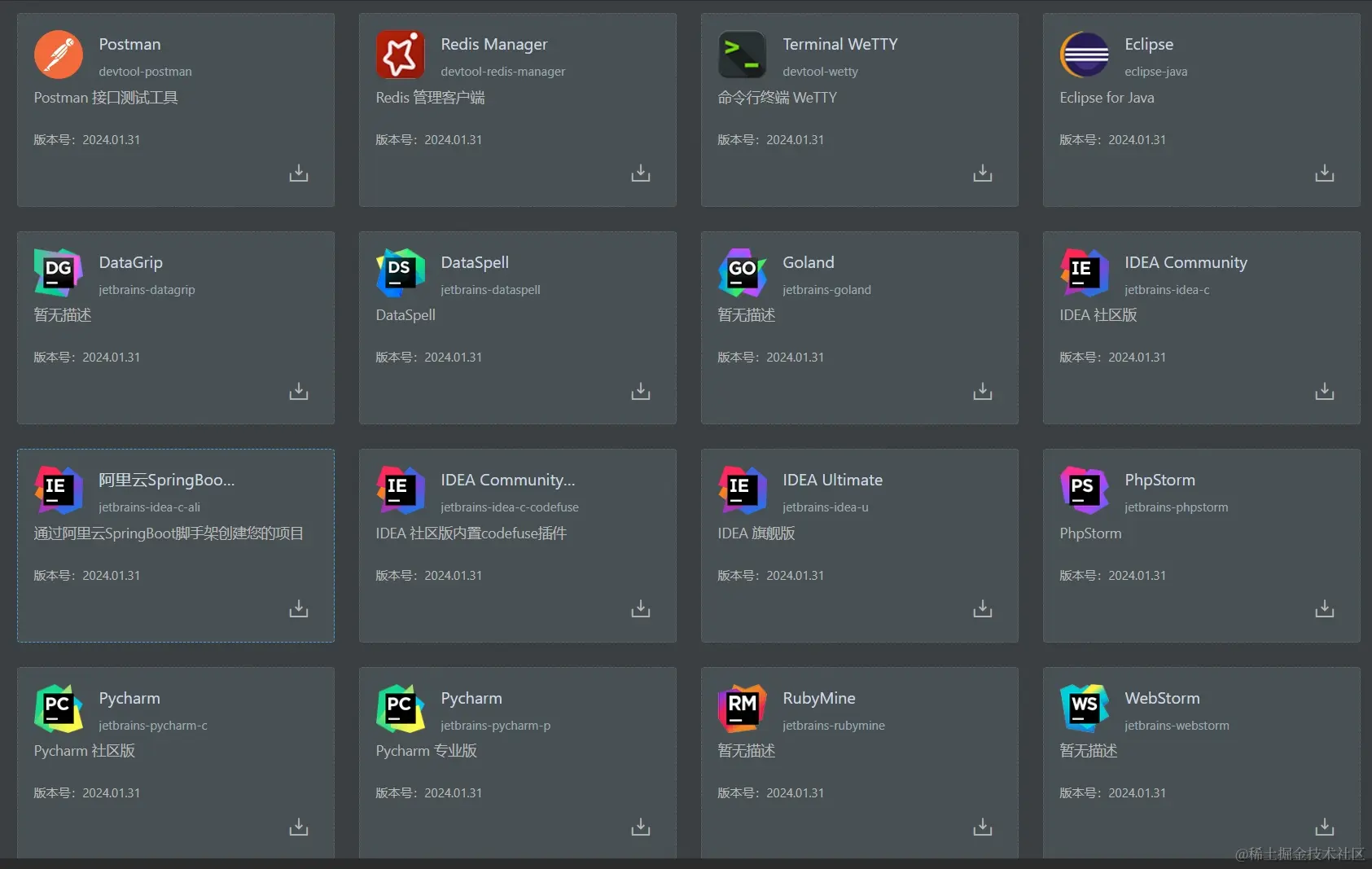Click the IE icon on the 阿里云SpringBoot card
The image size is (1372, 869).
pos(59,490)
